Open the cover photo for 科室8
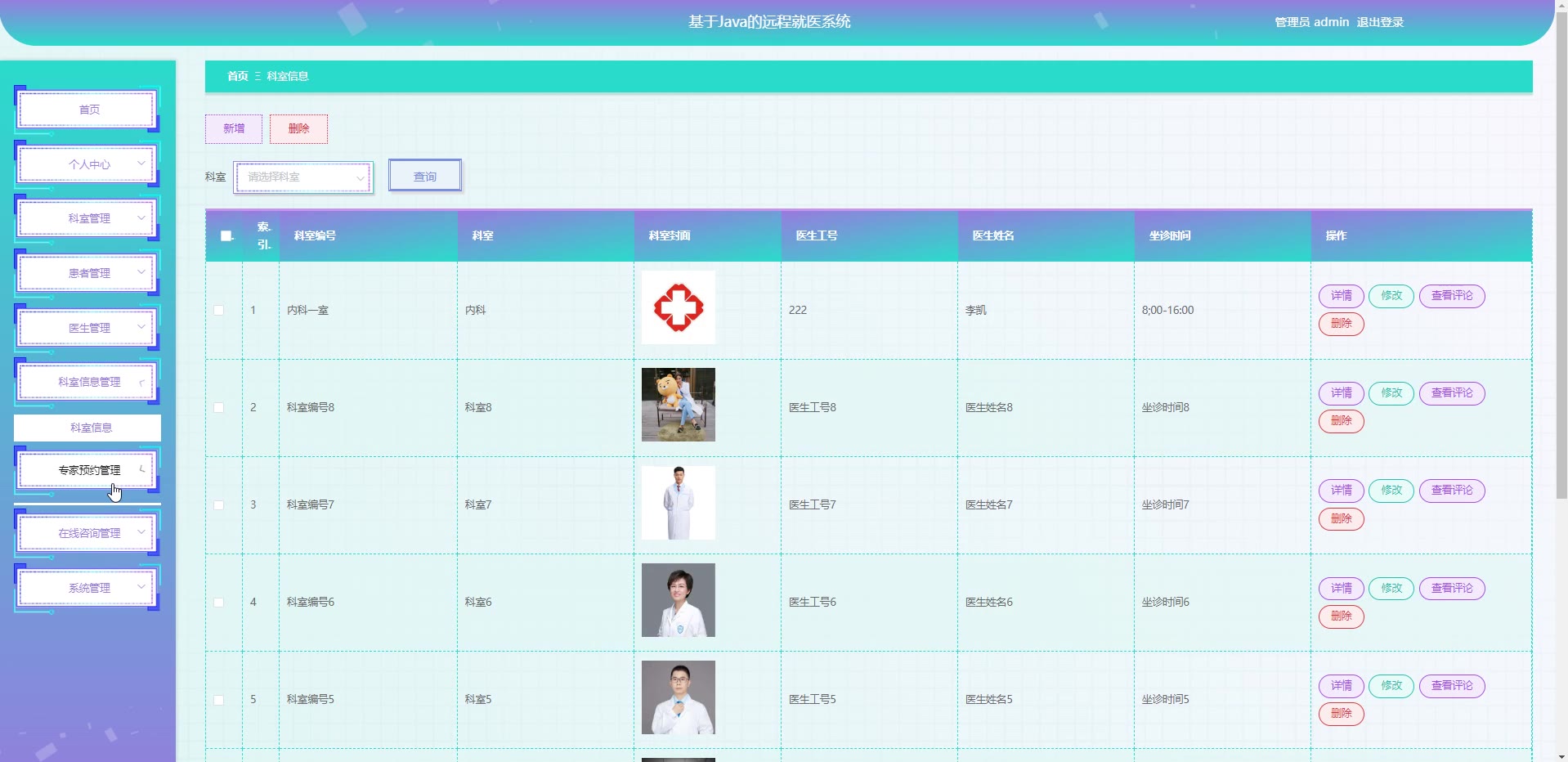The image size is (1568, 762). click(x=679, y=405)
